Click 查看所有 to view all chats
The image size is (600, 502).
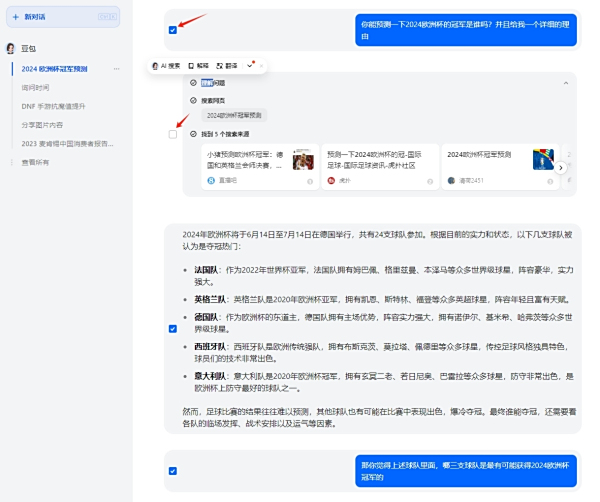pos(35,163)
